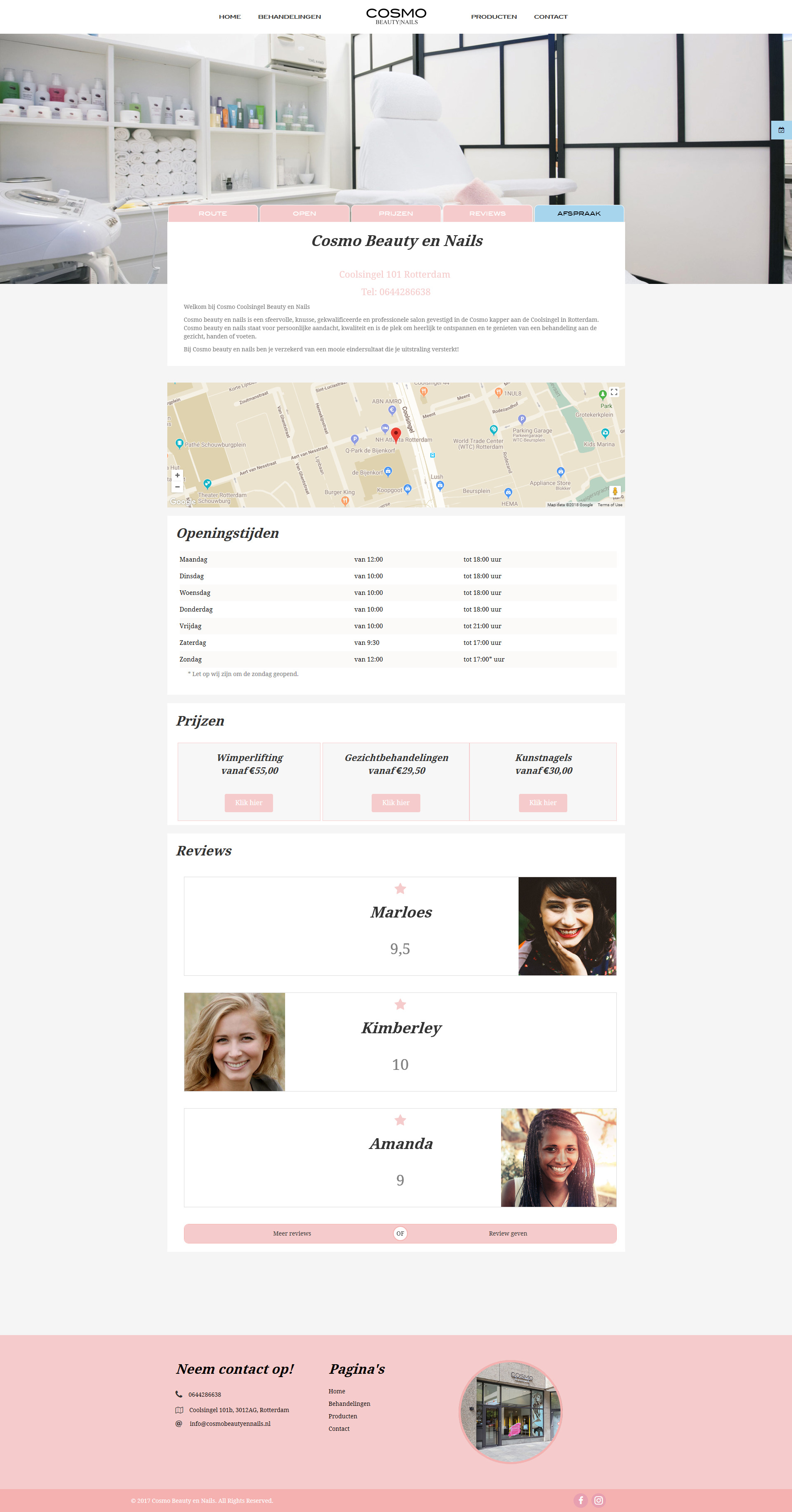Switch to the Prijzen tab
Screen dimensions: 792x1512
[x=396, y=213]
